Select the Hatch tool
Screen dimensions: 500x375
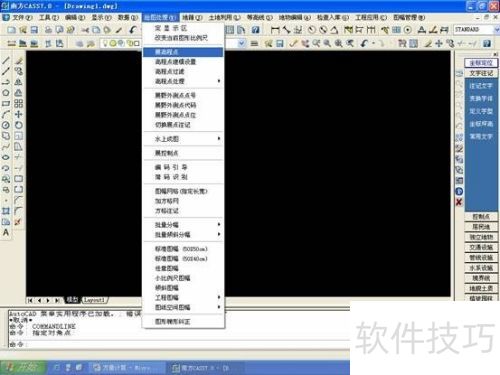coord(6,211)
